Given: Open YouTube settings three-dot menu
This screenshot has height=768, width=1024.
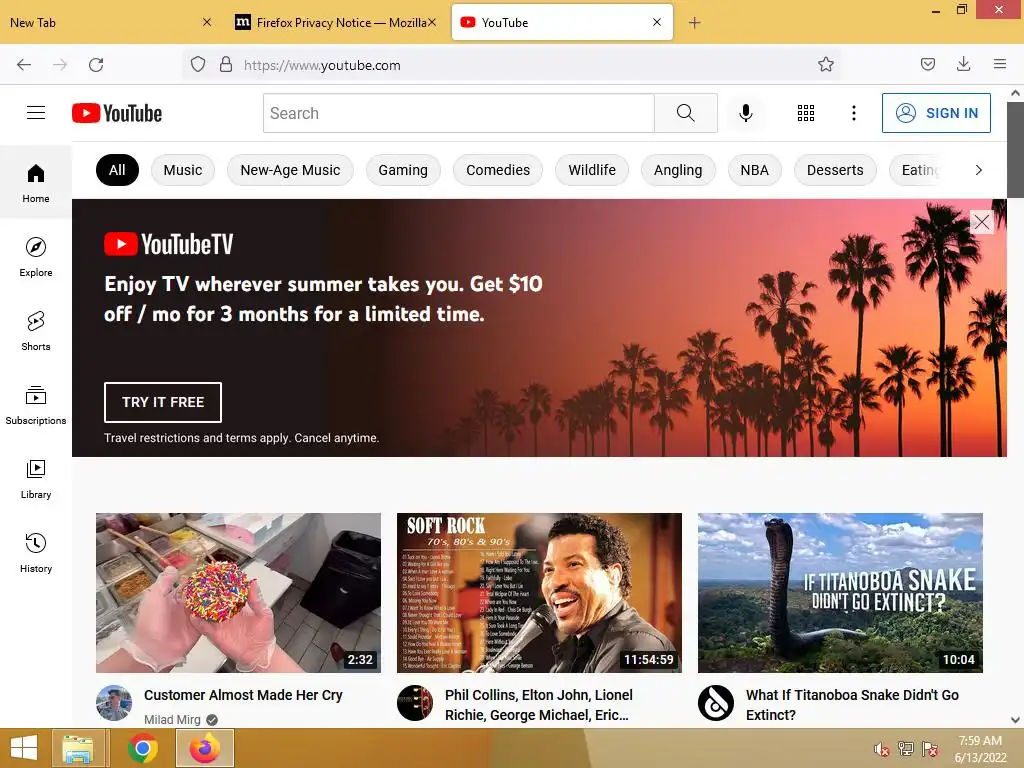Looking at the screenshot, I should tap(854, 113).
